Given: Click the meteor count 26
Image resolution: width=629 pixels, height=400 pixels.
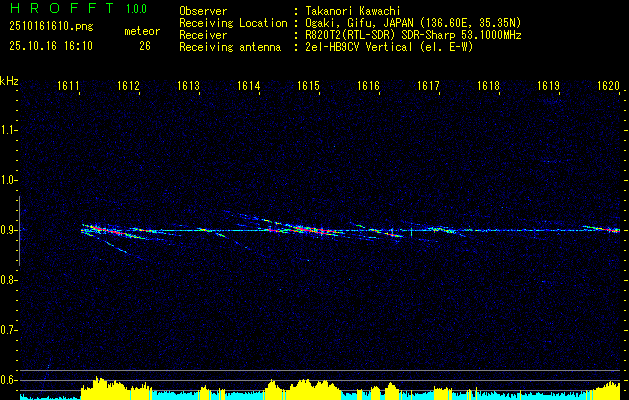Looking at the screenshot, I should click(x=145, y=46).
